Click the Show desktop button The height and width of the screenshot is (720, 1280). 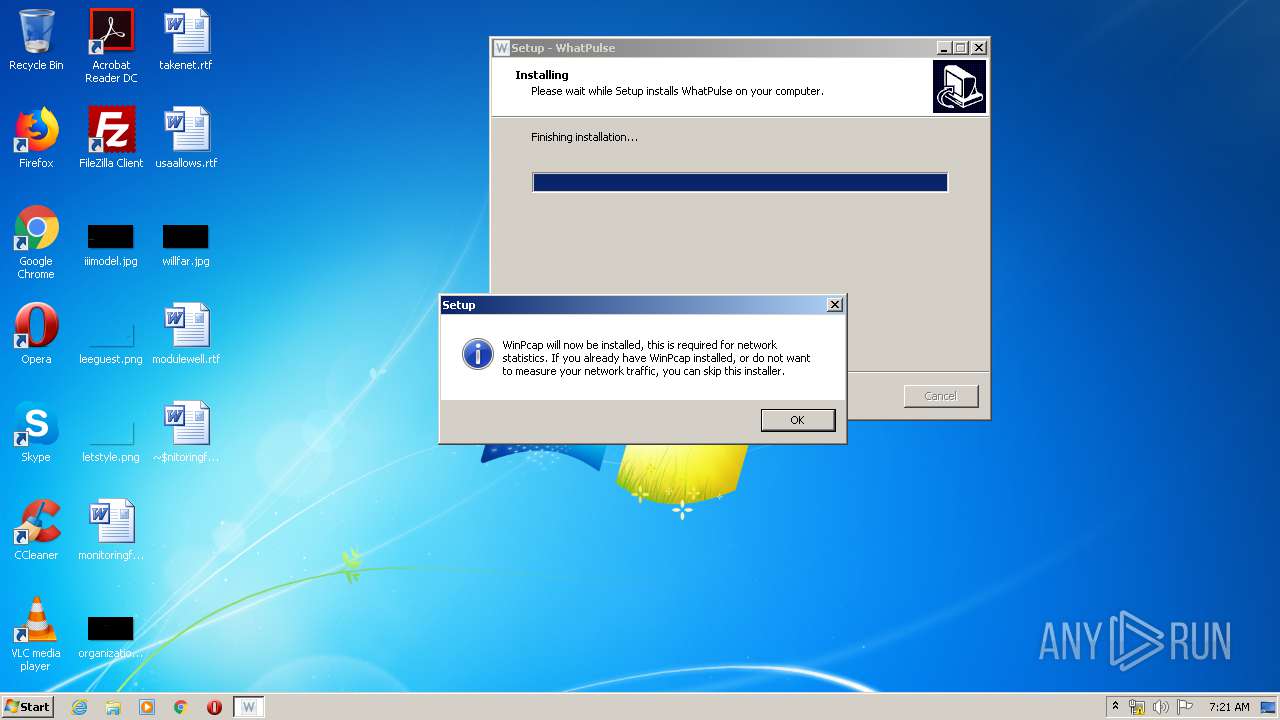1270,707
